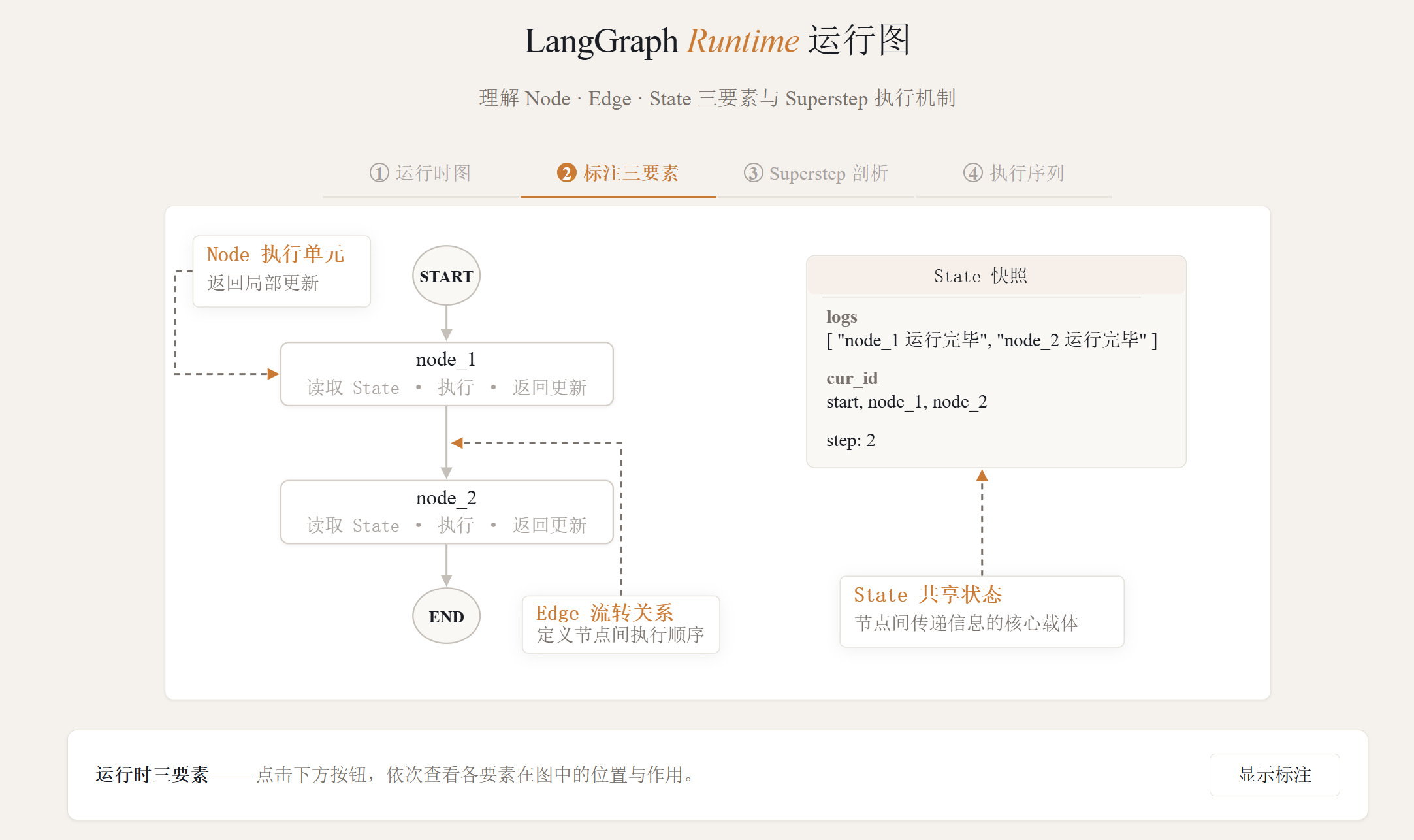This screenshot has height=840, width=1414.
Task: Click the State 快照 panel header
Action: [x=996, y=276]
